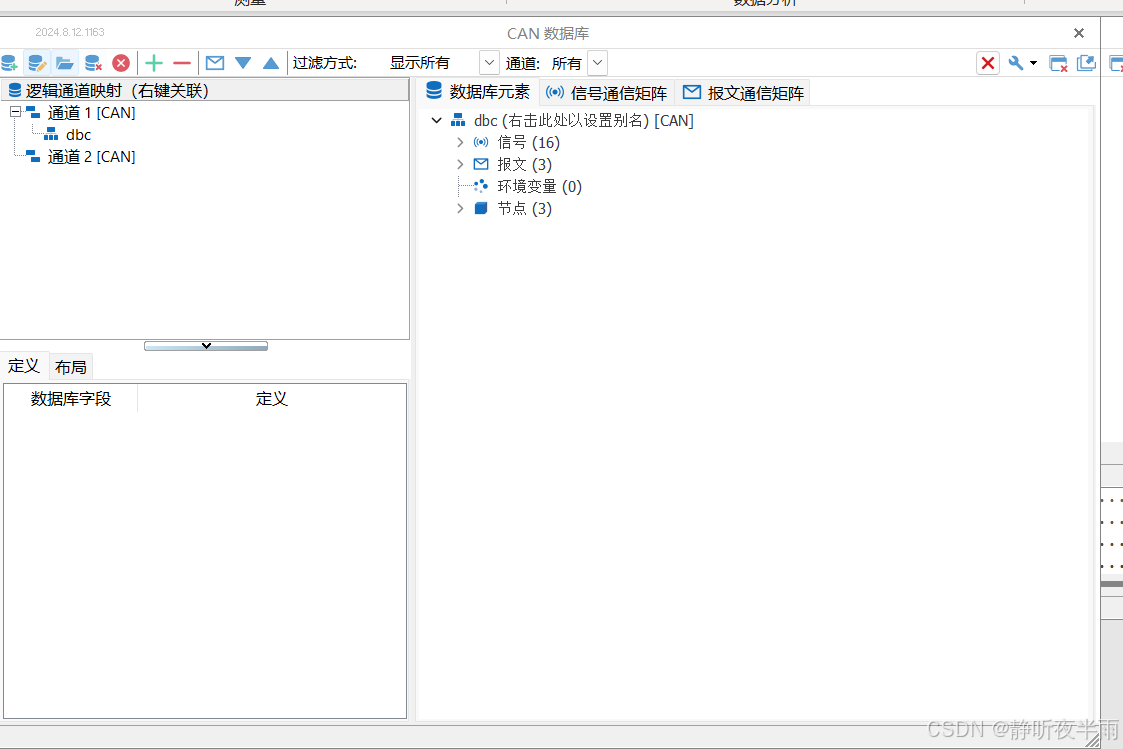Click the envelope icon beside 报文 (3)
This screenshot has width=1123, height=749.
pos(481,165)
